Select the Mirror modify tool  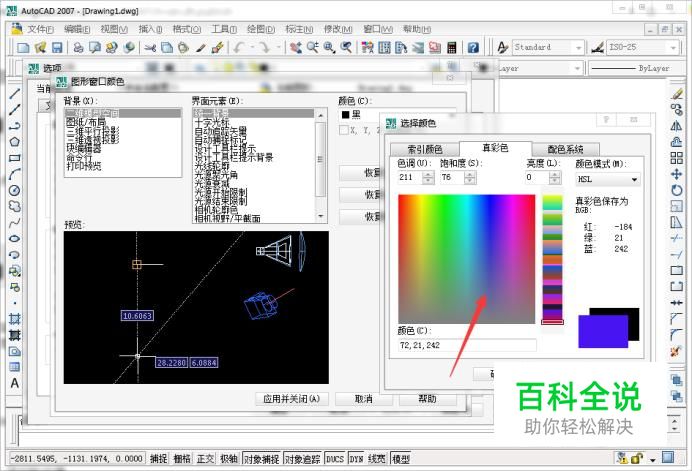point(676,126)
